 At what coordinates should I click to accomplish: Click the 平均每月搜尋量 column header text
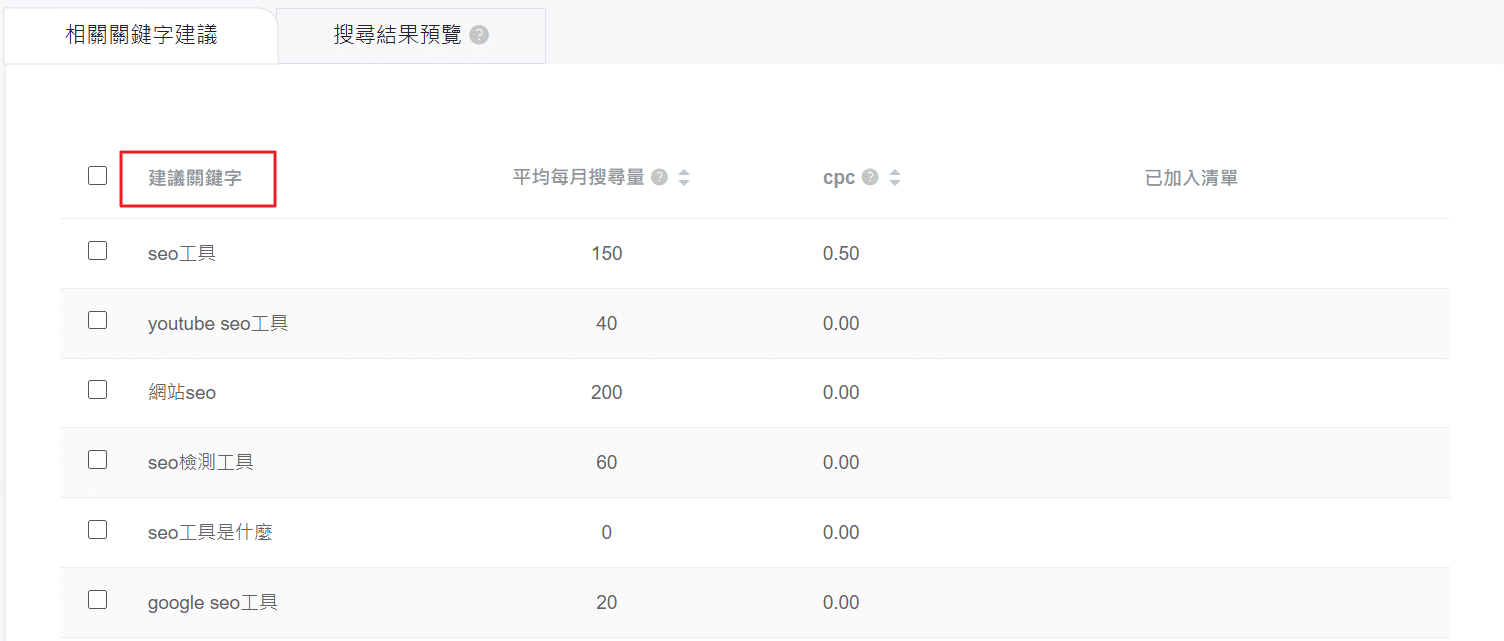pyautogui.click(x=578, y=178)
